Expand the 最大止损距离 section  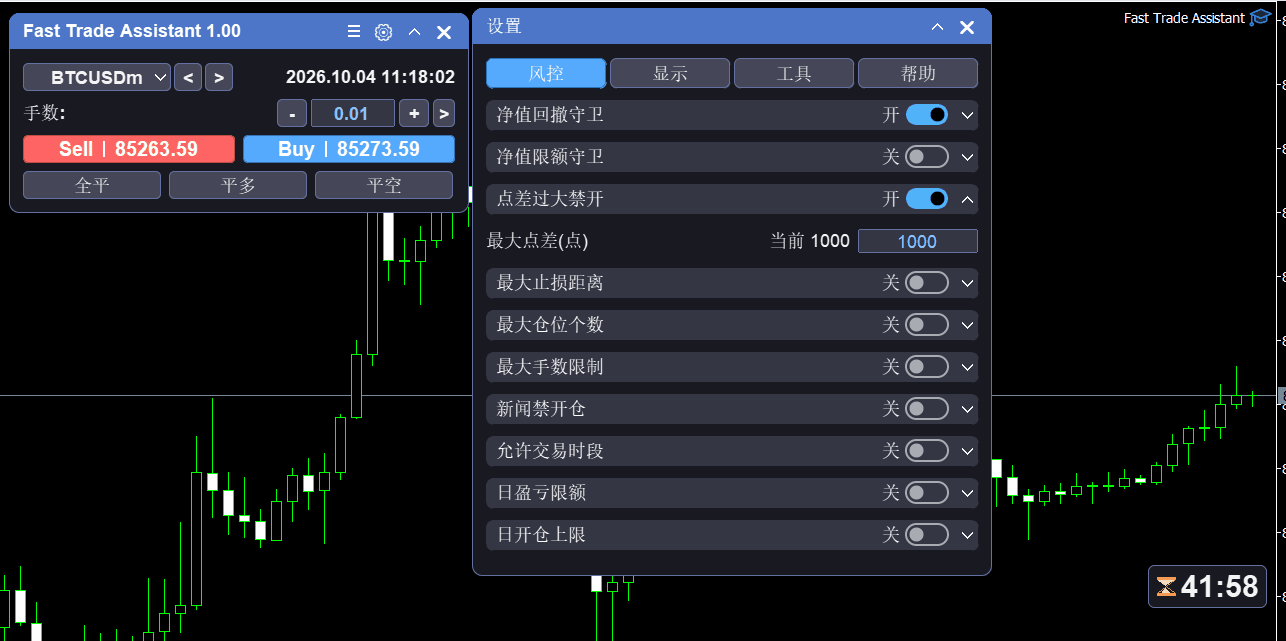click(x=967, y=283)
